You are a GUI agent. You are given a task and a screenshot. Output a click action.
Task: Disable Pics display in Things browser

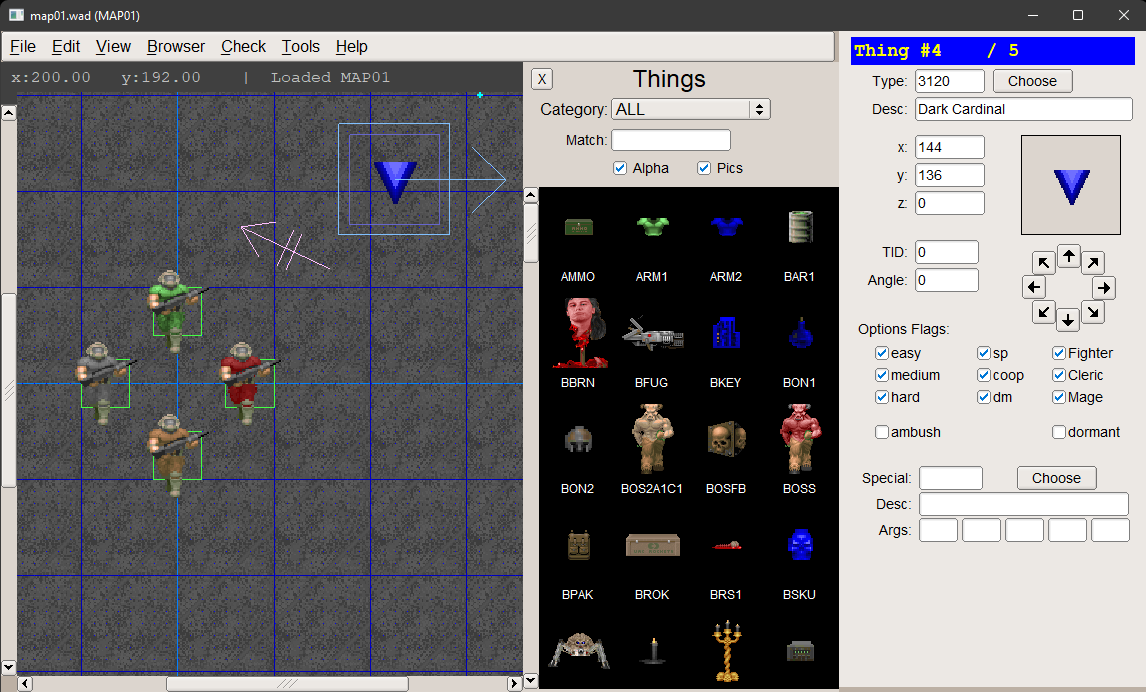[704, 168]
